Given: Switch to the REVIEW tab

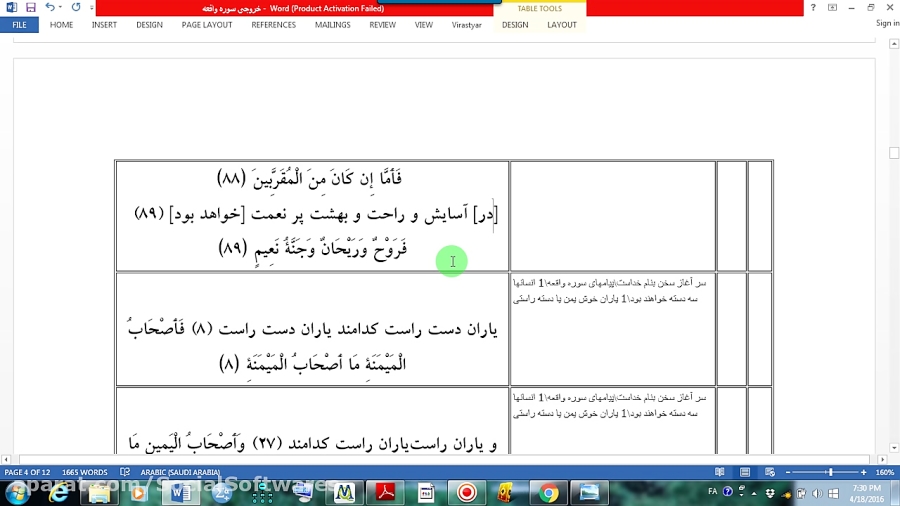Looking at the screenshot, I should point(382,25).
